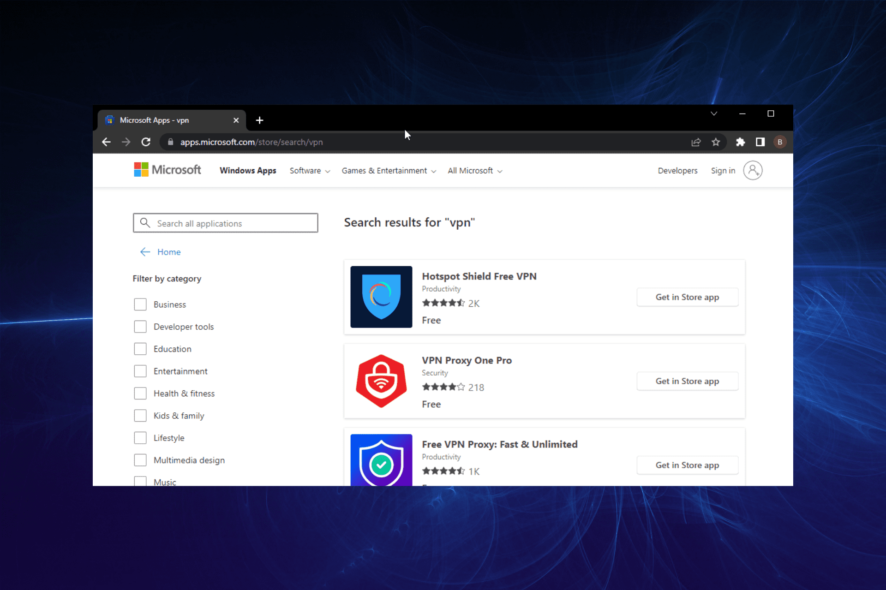Screen dimensions: 886x590
Task: Open the VPN Proxy One Pro app icon
Action: [x=381, y=381]
